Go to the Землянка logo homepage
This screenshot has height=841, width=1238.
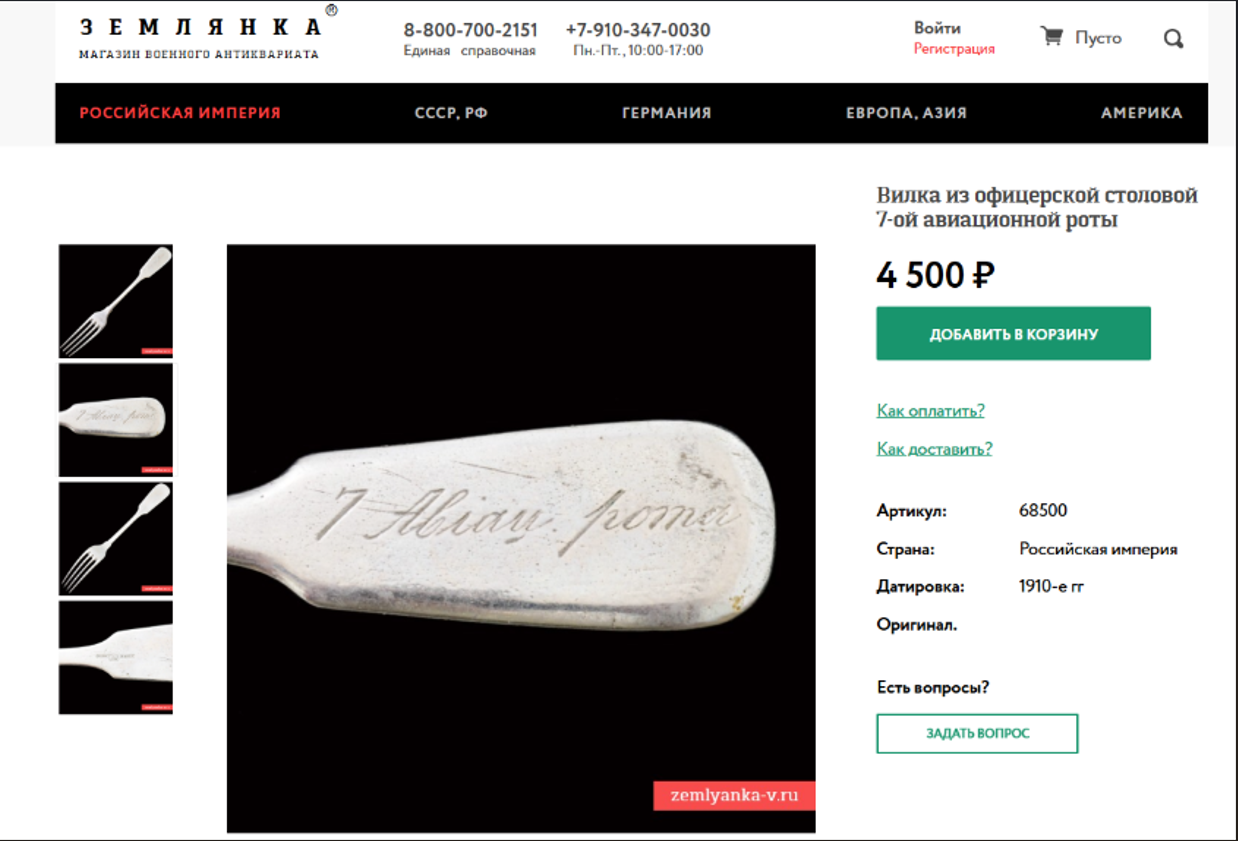click(x=203, y=36)
